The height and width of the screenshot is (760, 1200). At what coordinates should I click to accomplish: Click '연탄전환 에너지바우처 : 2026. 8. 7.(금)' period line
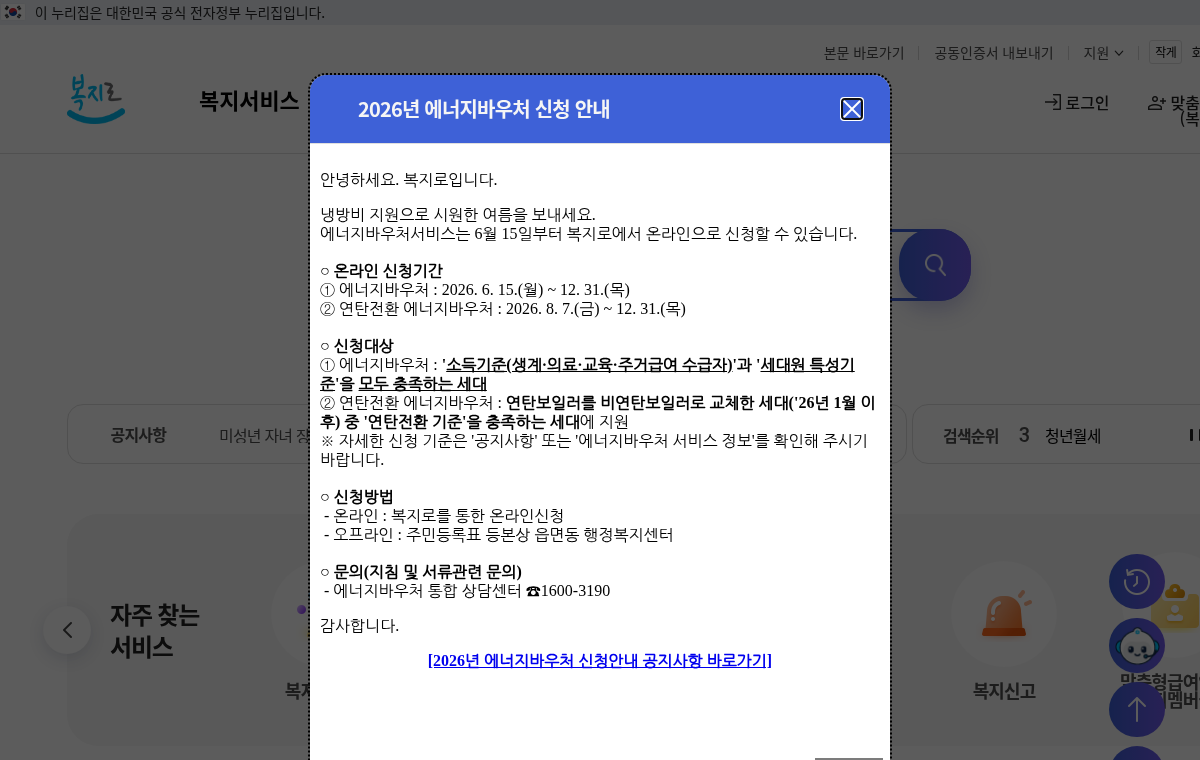pos(503,309)
